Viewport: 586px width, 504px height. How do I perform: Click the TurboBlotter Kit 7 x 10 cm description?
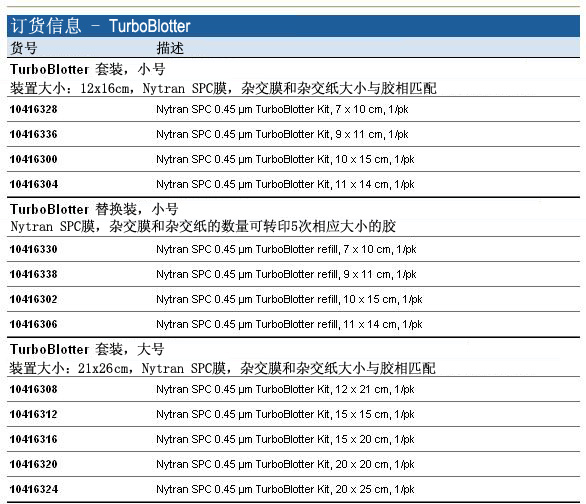point(282,109)
